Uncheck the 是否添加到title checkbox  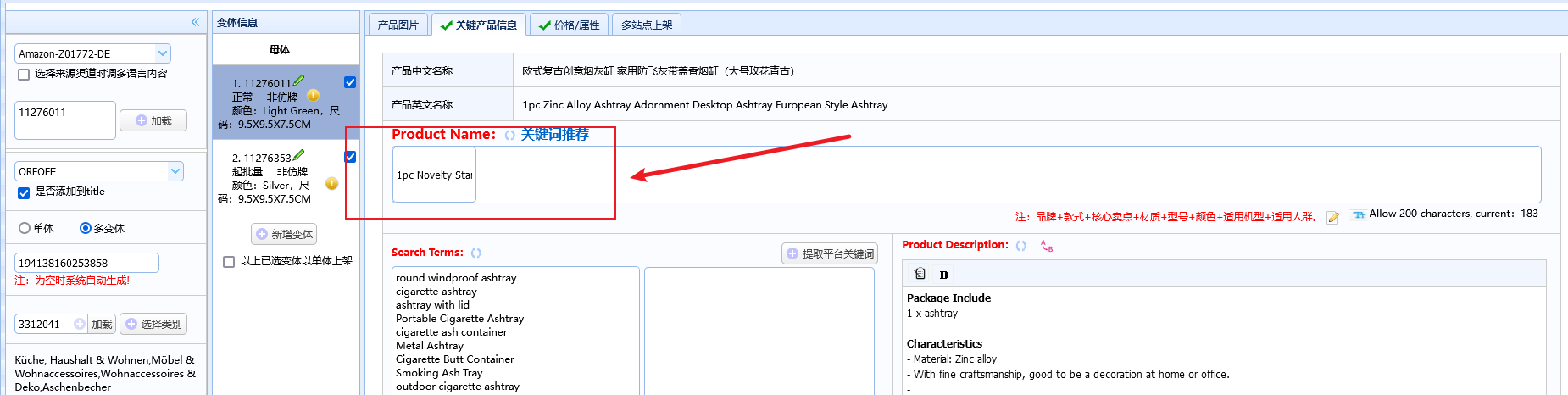coord(24,192)
